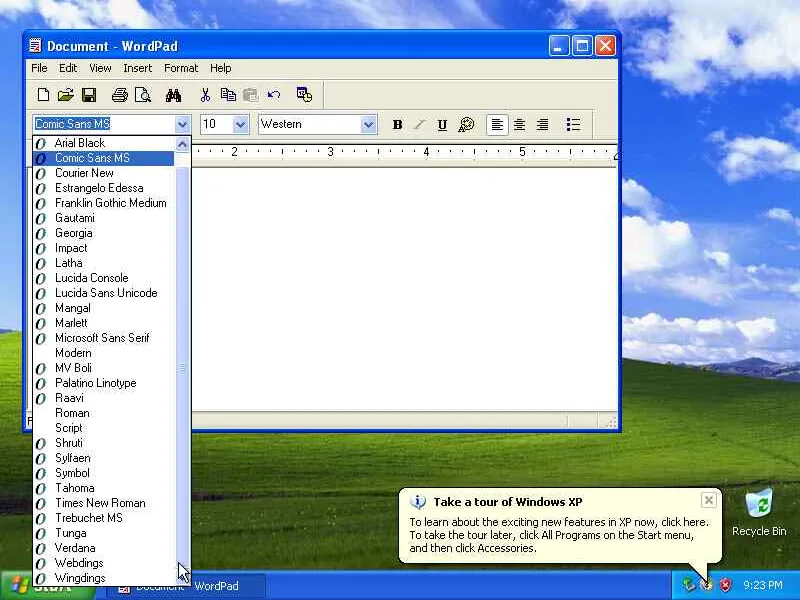Viewport: 800px width, 600px height.
Task: Open a file using the Open folder icon
Action: pos(66,95)
